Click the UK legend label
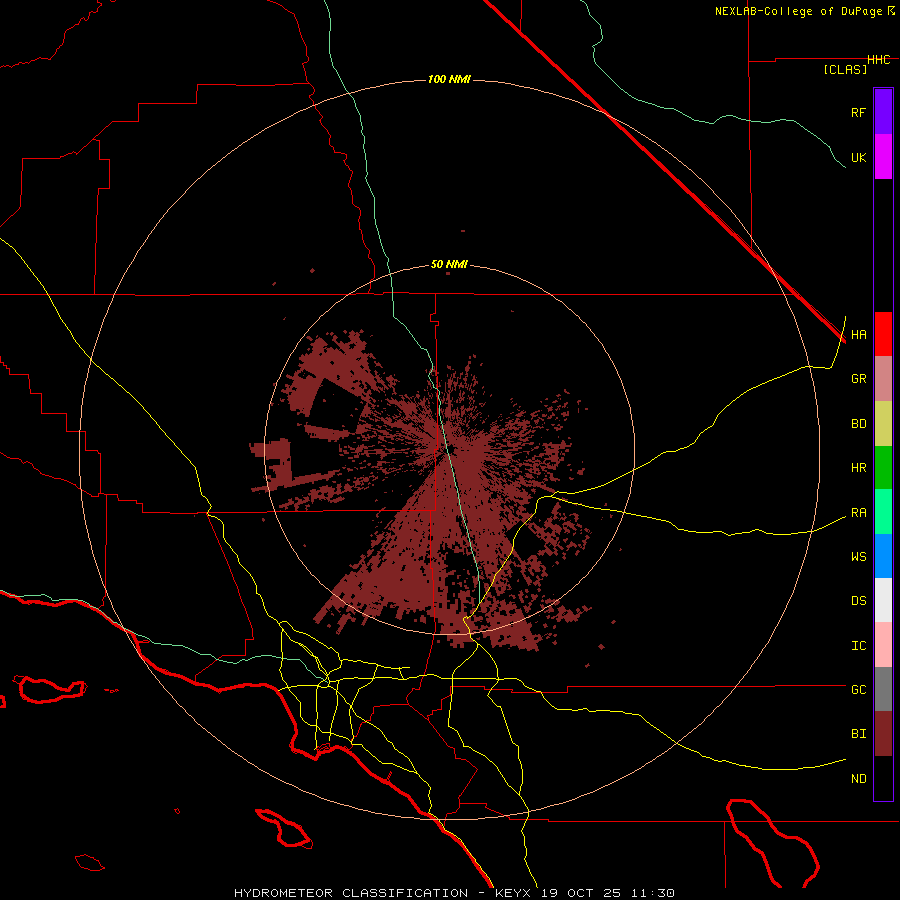The width and height of the screenshot is (900, 900). [858, 157]
